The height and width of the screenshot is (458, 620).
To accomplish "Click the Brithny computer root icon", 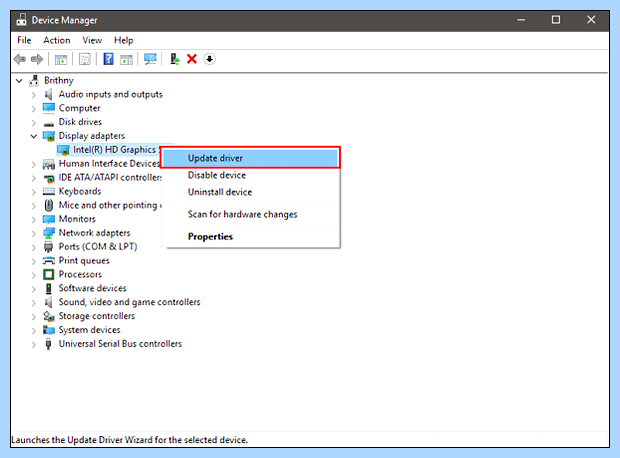I will coord(34,80).
